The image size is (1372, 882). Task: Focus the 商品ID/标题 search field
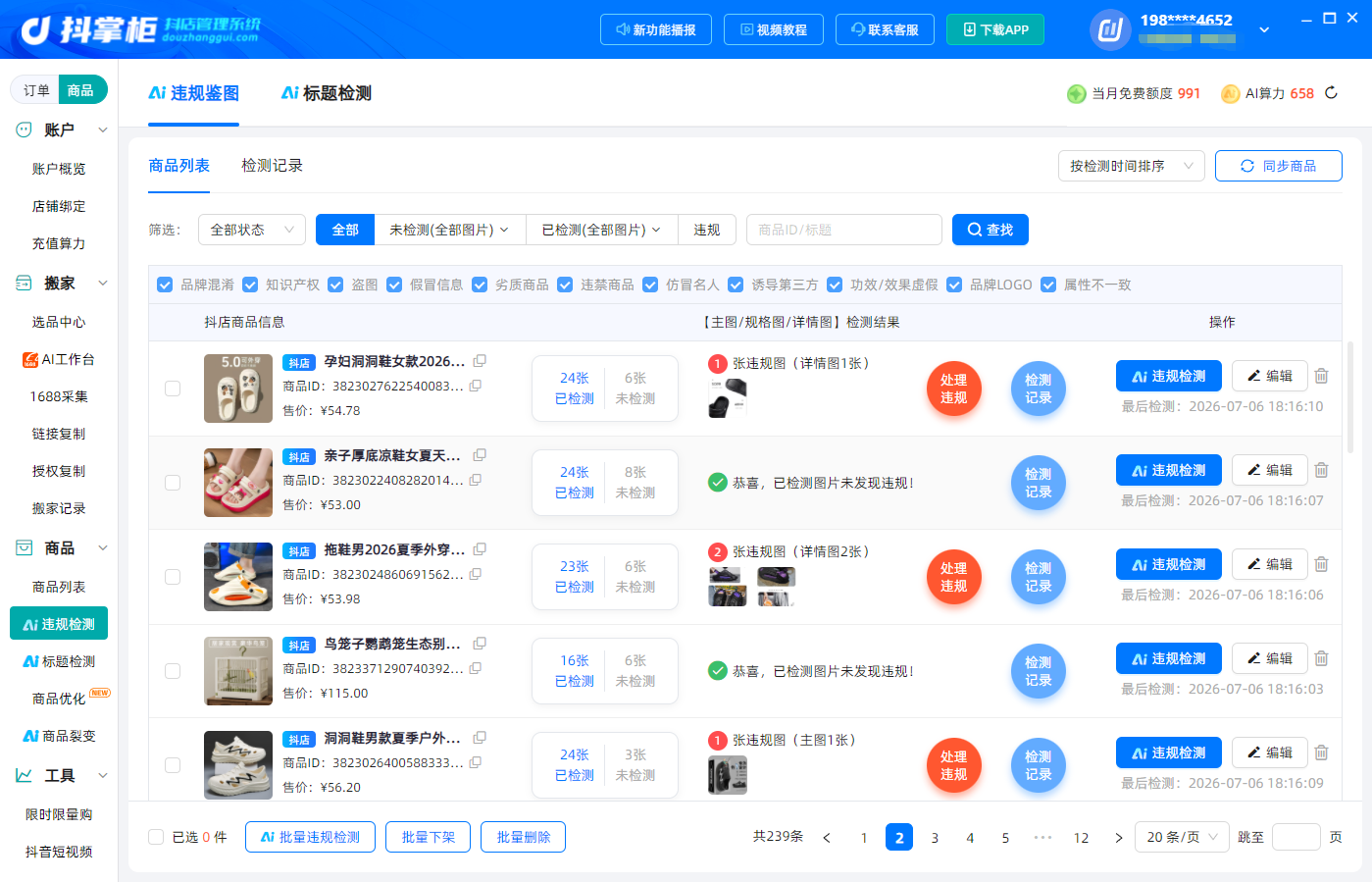(843, 230)
